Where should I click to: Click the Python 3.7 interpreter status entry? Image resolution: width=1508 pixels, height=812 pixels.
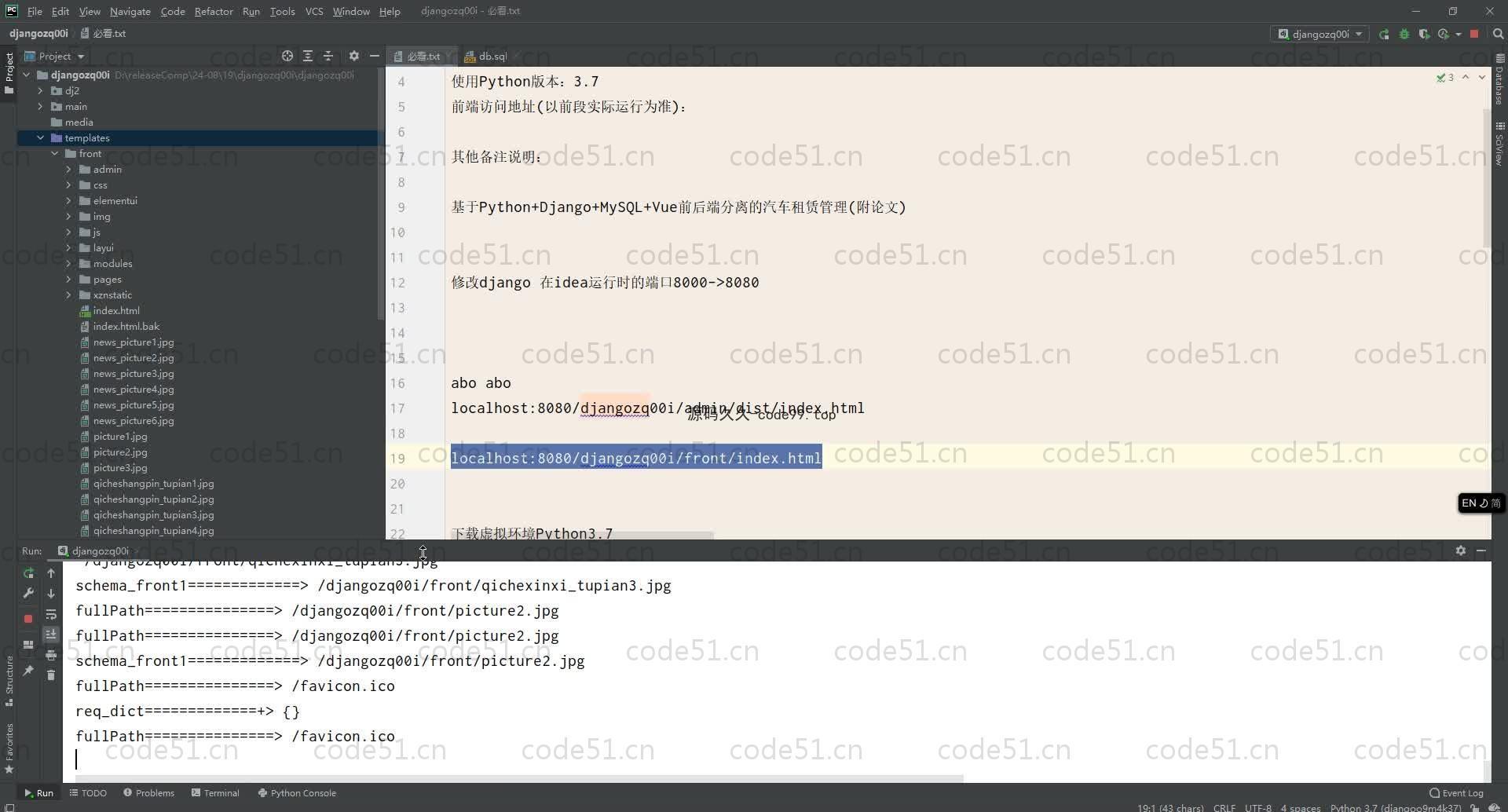(1396, 807)
